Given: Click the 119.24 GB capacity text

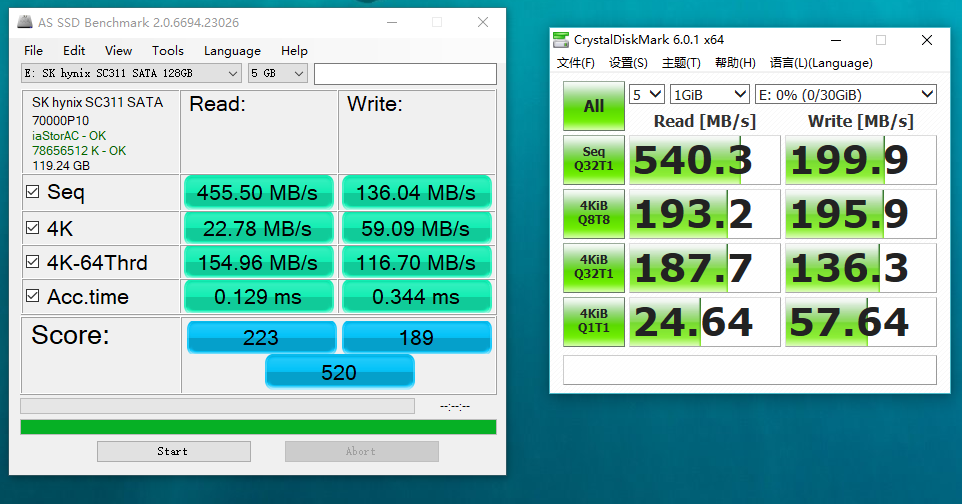Looking at the screenshot, I should click(61, 165).
